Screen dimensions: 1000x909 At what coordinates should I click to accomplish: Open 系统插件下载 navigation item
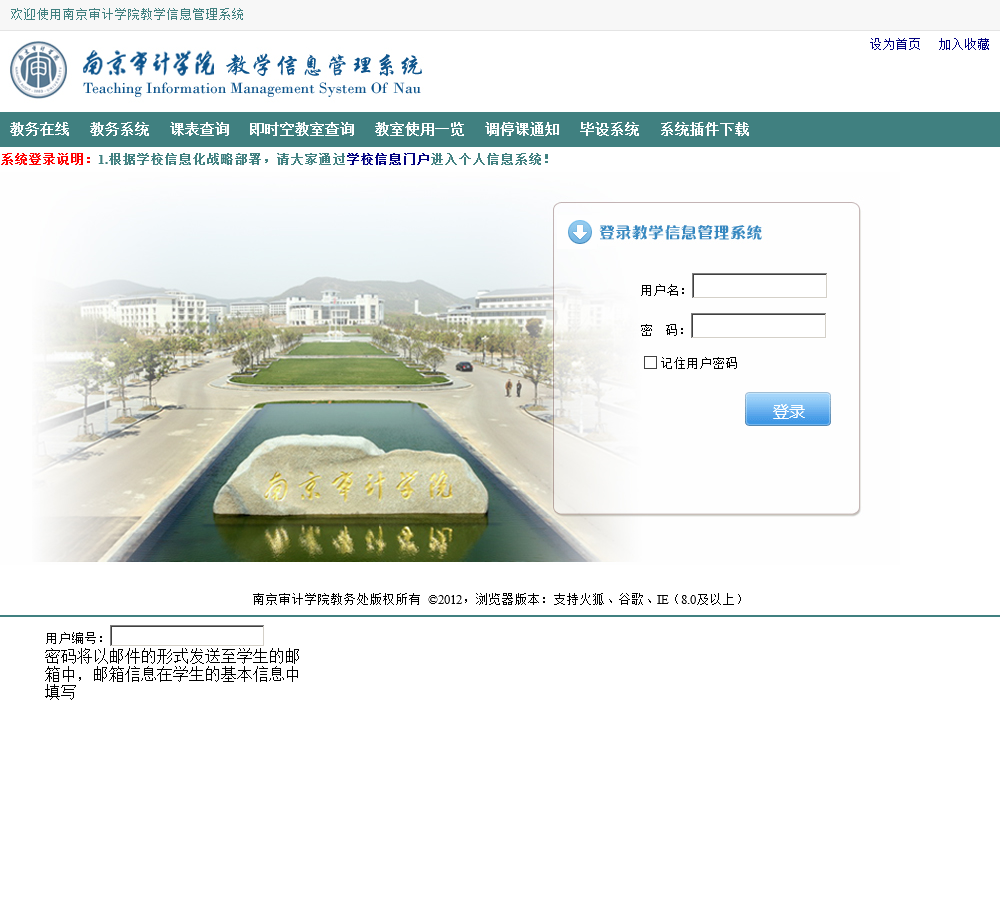coord(705,129)
